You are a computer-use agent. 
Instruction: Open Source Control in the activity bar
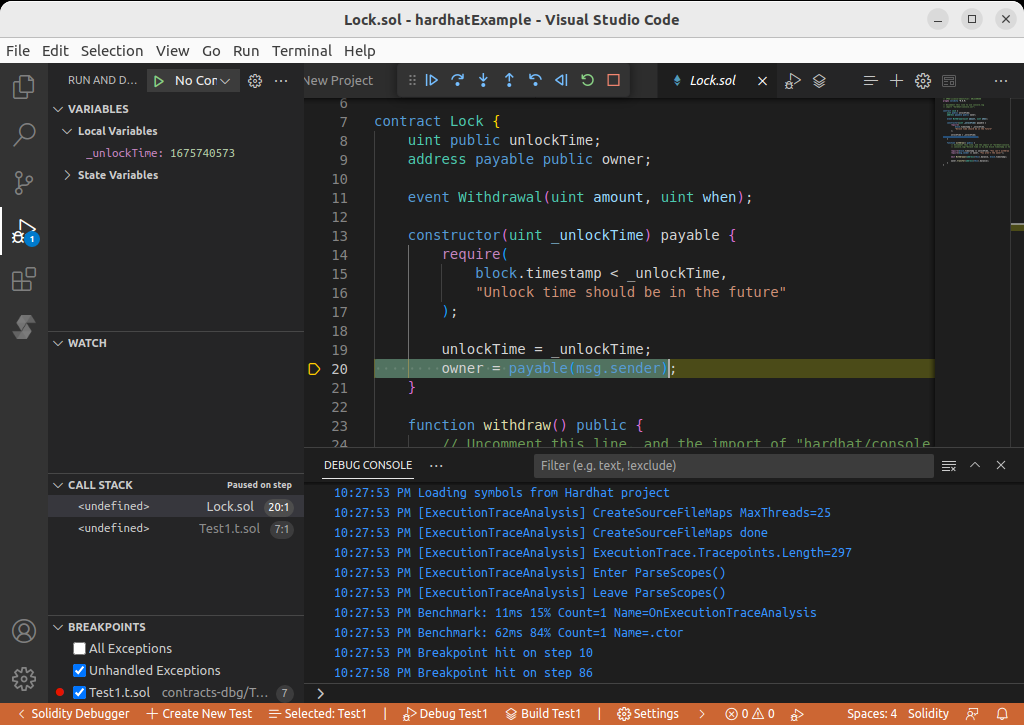coord(24,182)
